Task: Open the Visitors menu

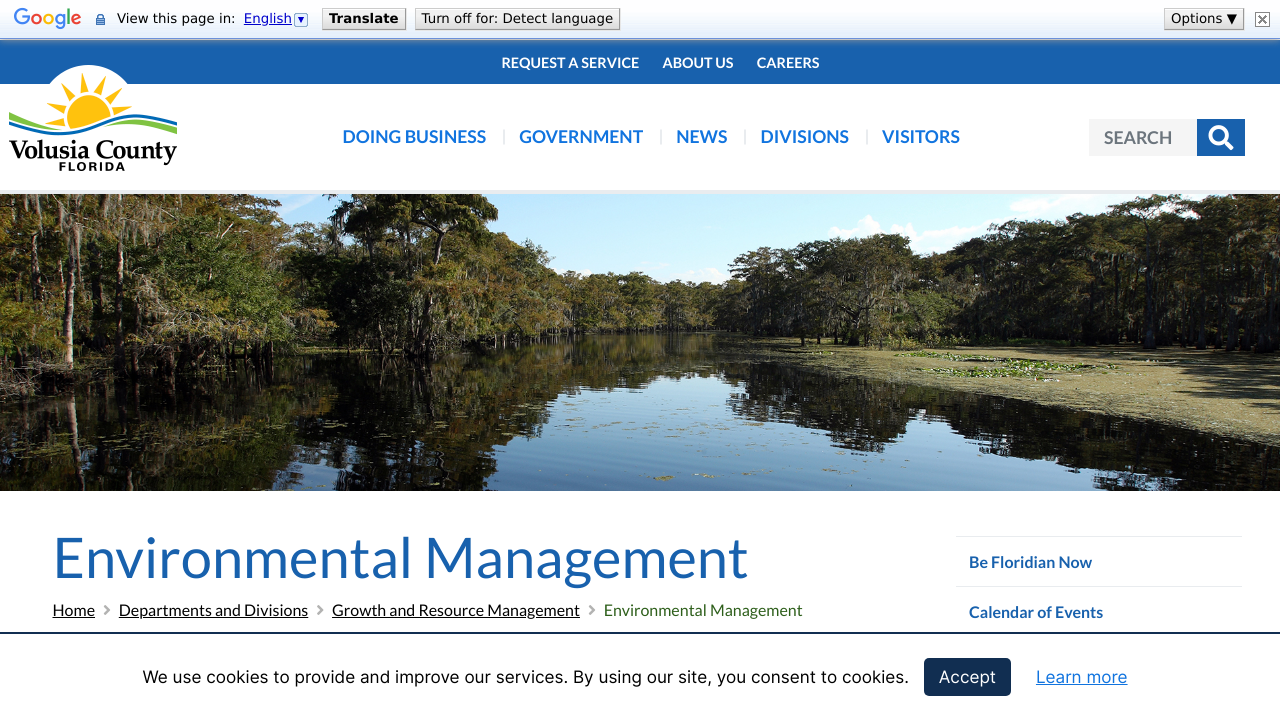Action: tap(920, 137)
